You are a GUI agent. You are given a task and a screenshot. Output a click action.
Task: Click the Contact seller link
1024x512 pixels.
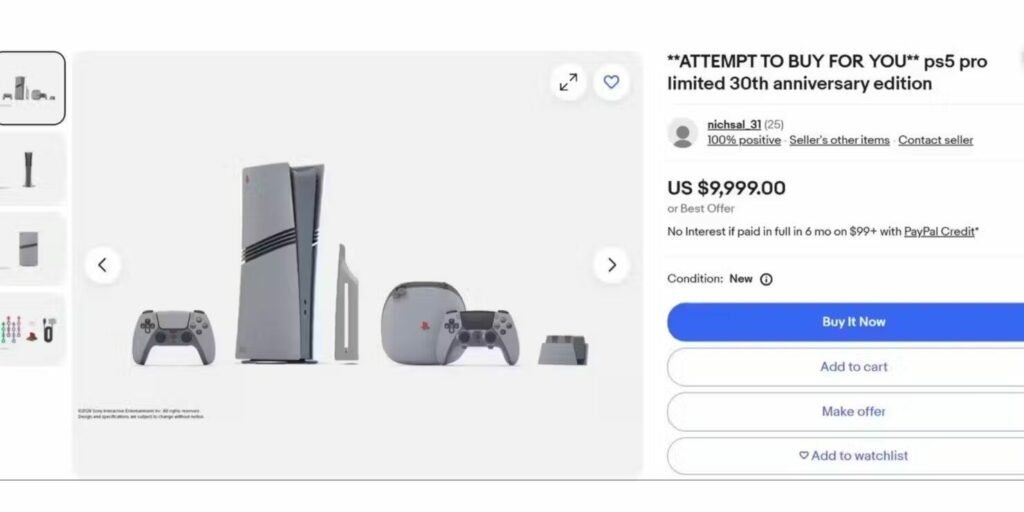(935, 140)
